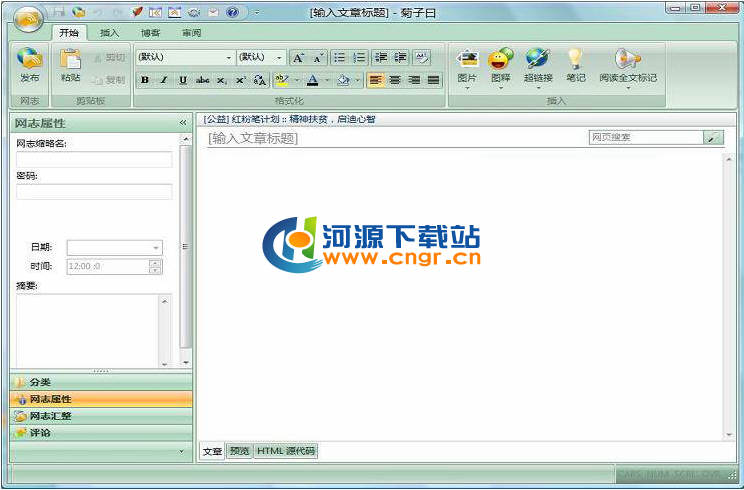Click the 发布 publish button
Screen dimensions: 744x490
[x=29, y=67]
